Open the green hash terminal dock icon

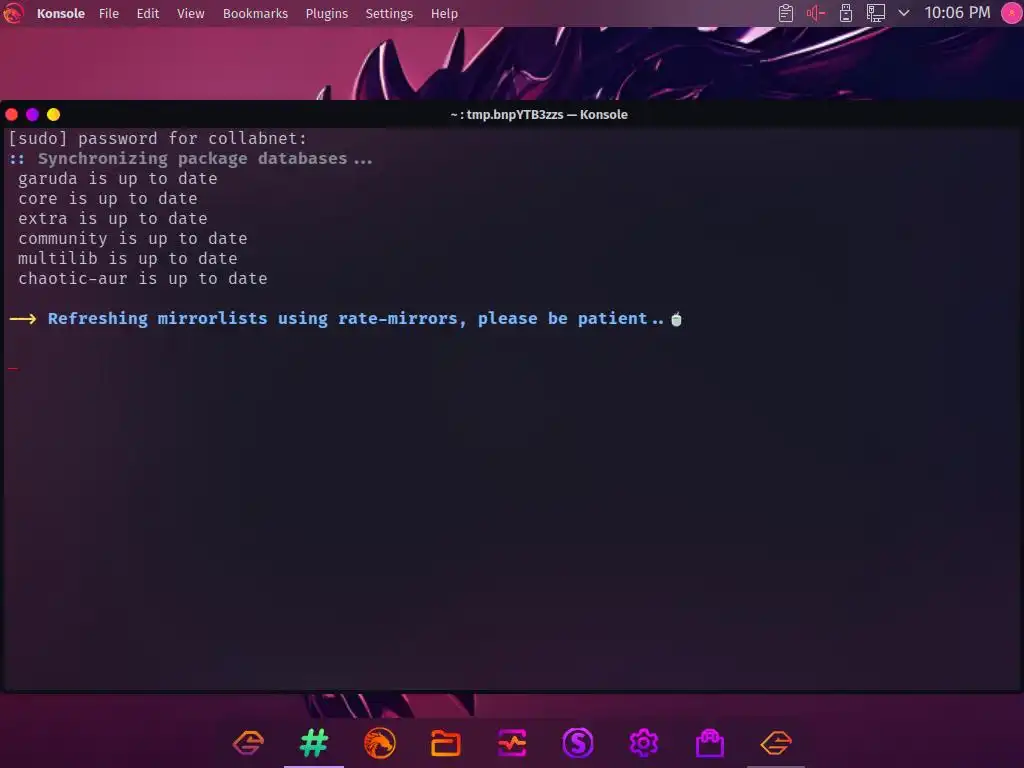point(314,743)
